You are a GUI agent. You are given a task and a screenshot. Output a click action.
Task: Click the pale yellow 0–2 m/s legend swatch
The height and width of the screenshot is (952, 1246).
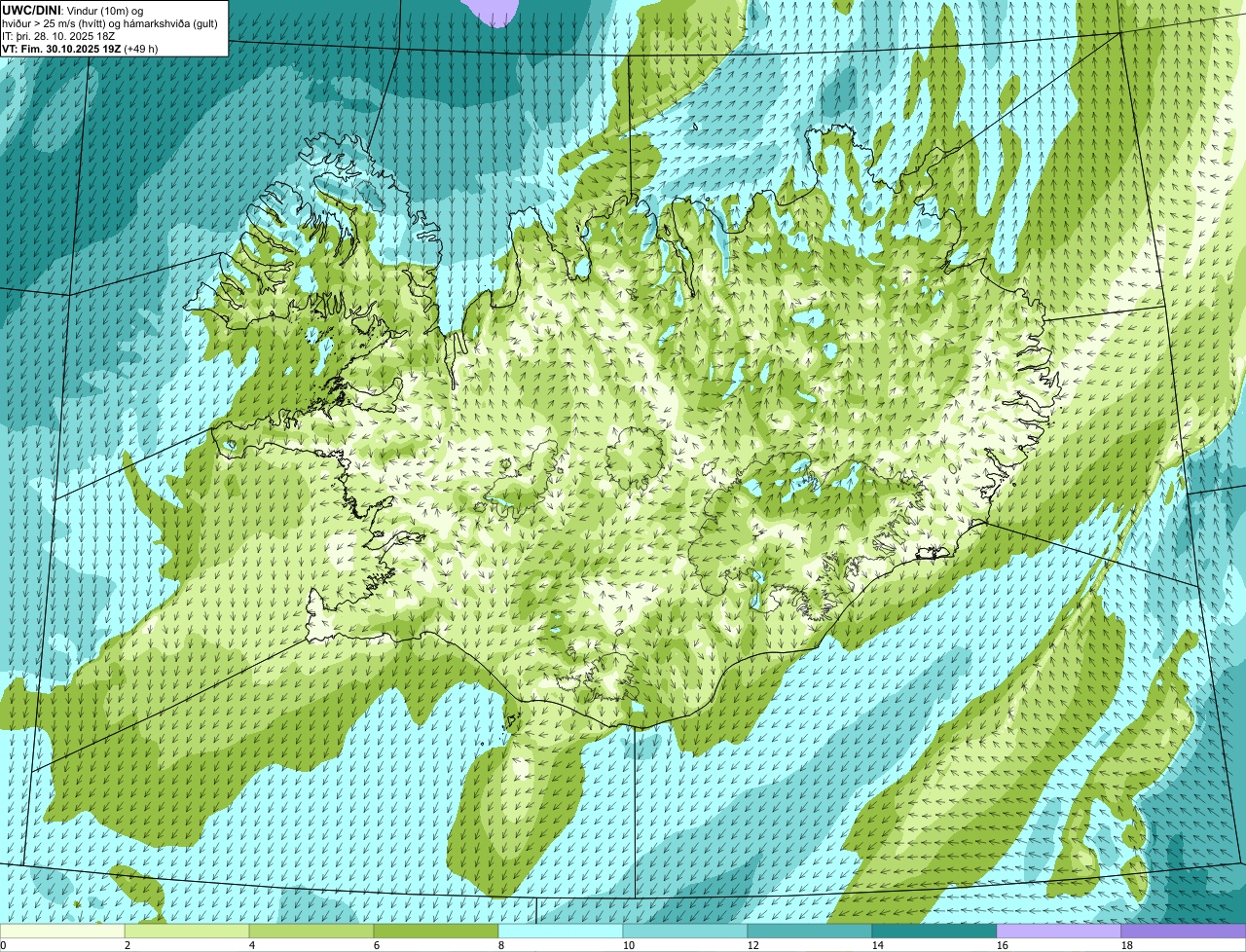tap(62, 931)
